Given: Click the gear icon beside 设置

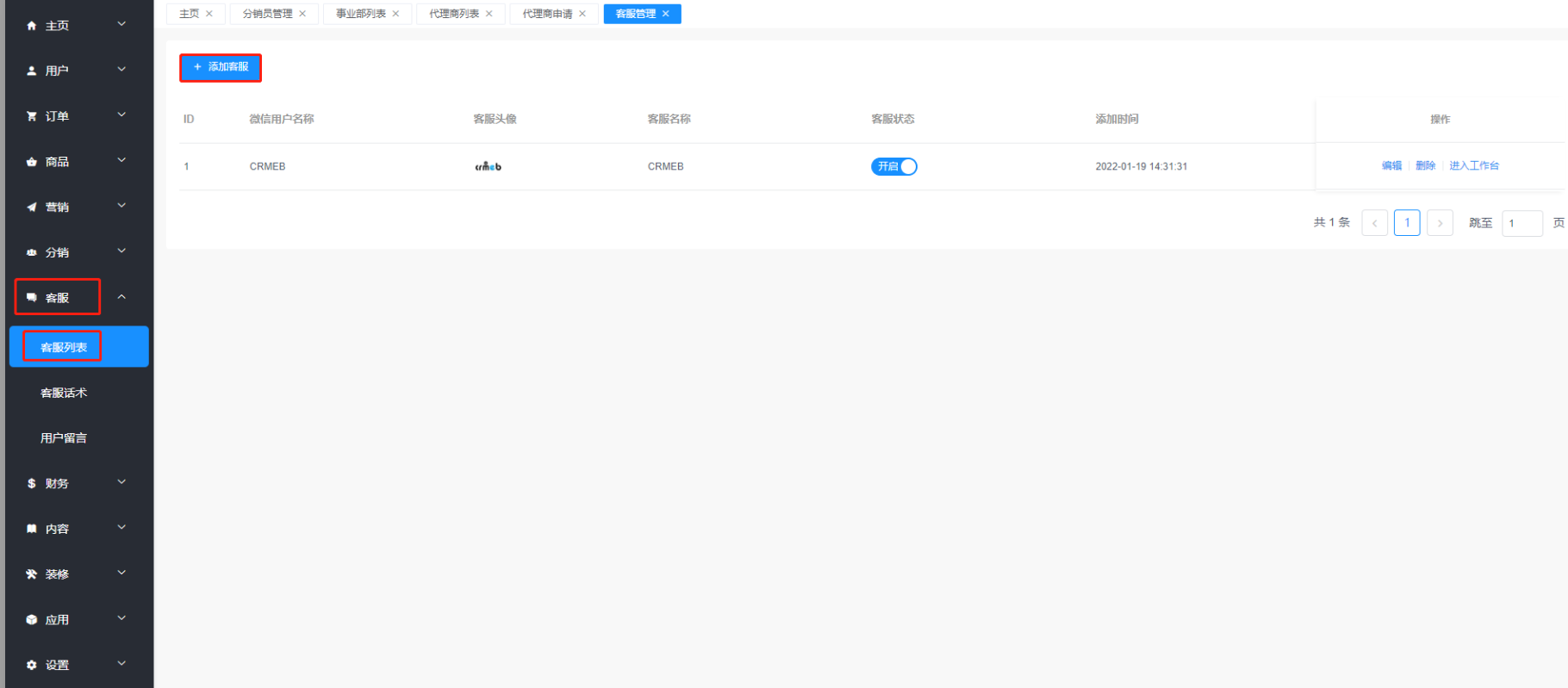Looking at the screenshot, I should pyautogui.click(x=32, y=665).
